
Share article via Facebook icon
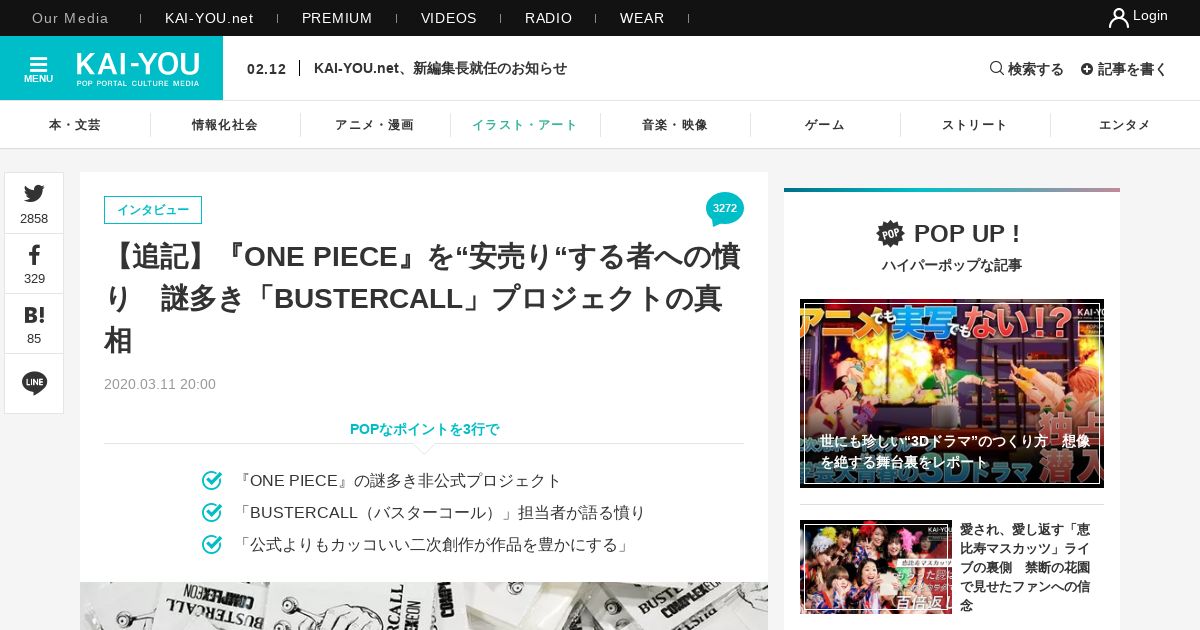pos(34,255)
